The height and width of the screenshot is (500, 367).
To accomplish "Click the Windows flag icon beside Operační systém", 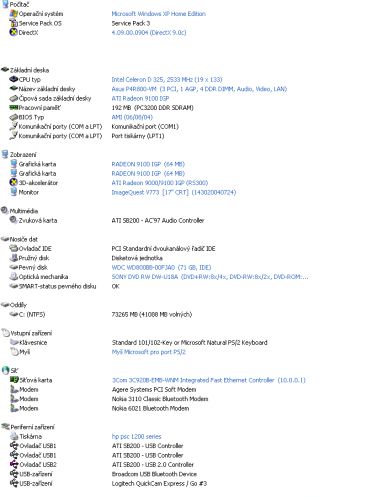I will pos(14,14).
